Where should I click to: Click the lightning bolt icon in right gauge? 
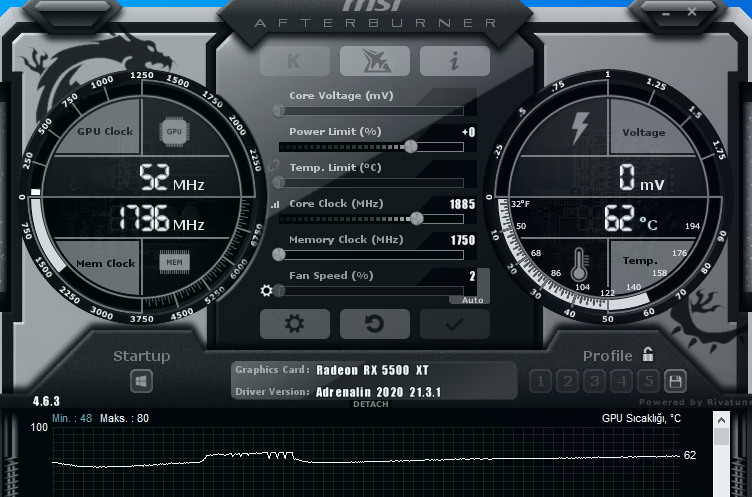point(580,128)
